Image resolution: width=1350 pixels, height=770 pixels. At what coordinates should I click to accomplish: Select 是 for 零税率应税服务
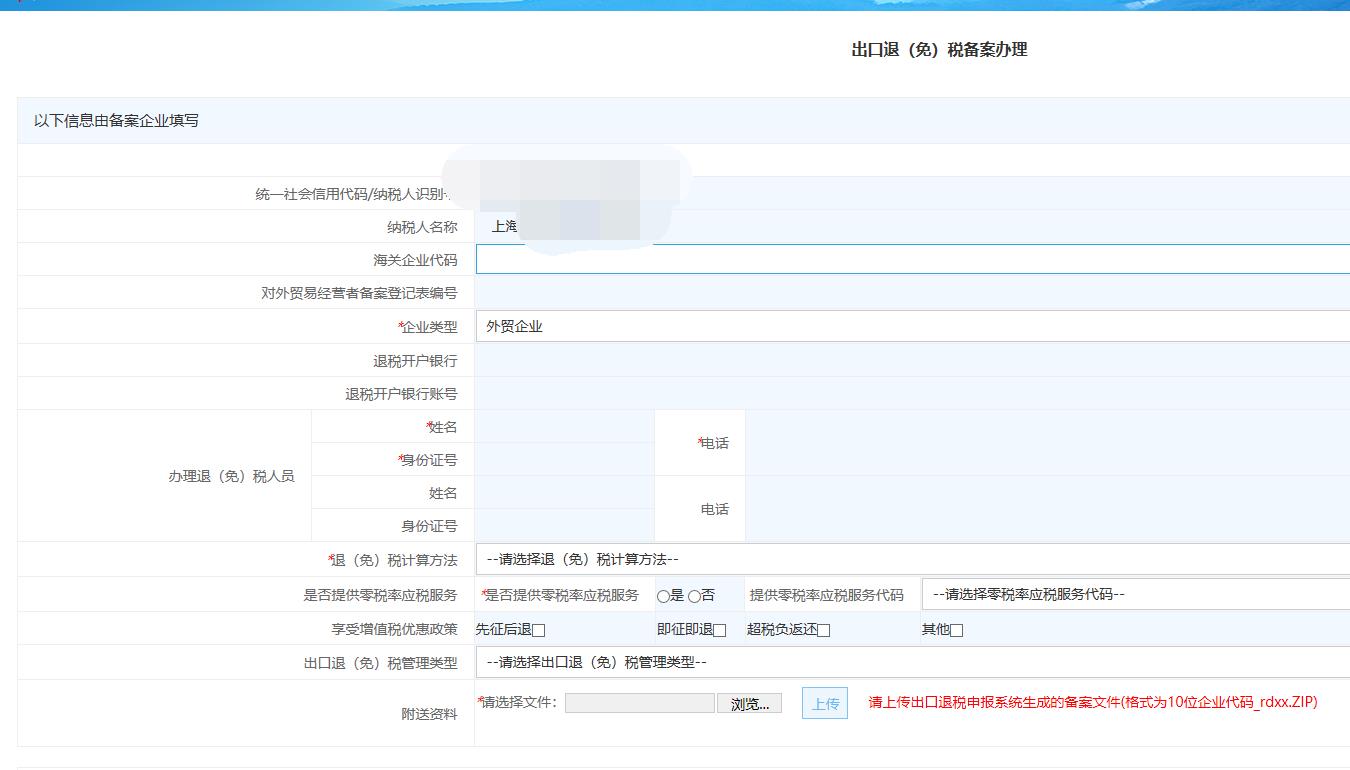coord(663,596)
